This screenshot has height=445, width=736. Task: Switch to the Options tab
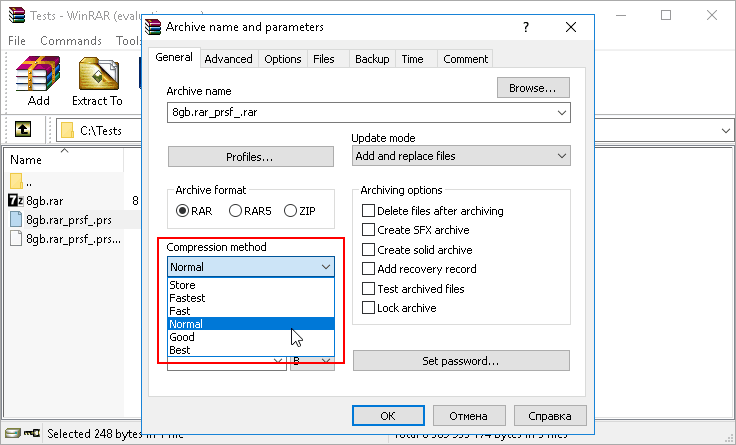pos(283,59)
